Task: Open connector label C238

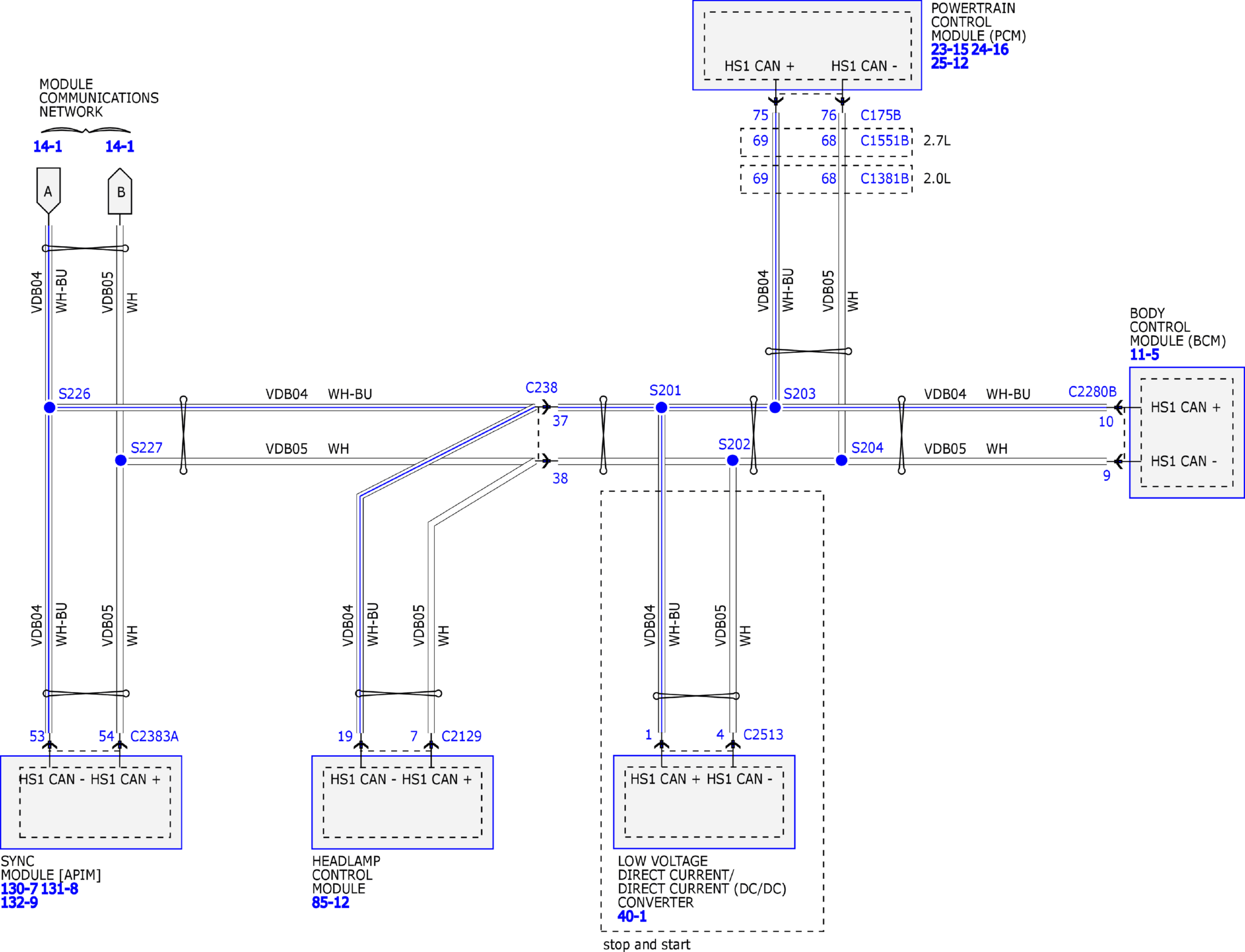Action: click(541, 388)
